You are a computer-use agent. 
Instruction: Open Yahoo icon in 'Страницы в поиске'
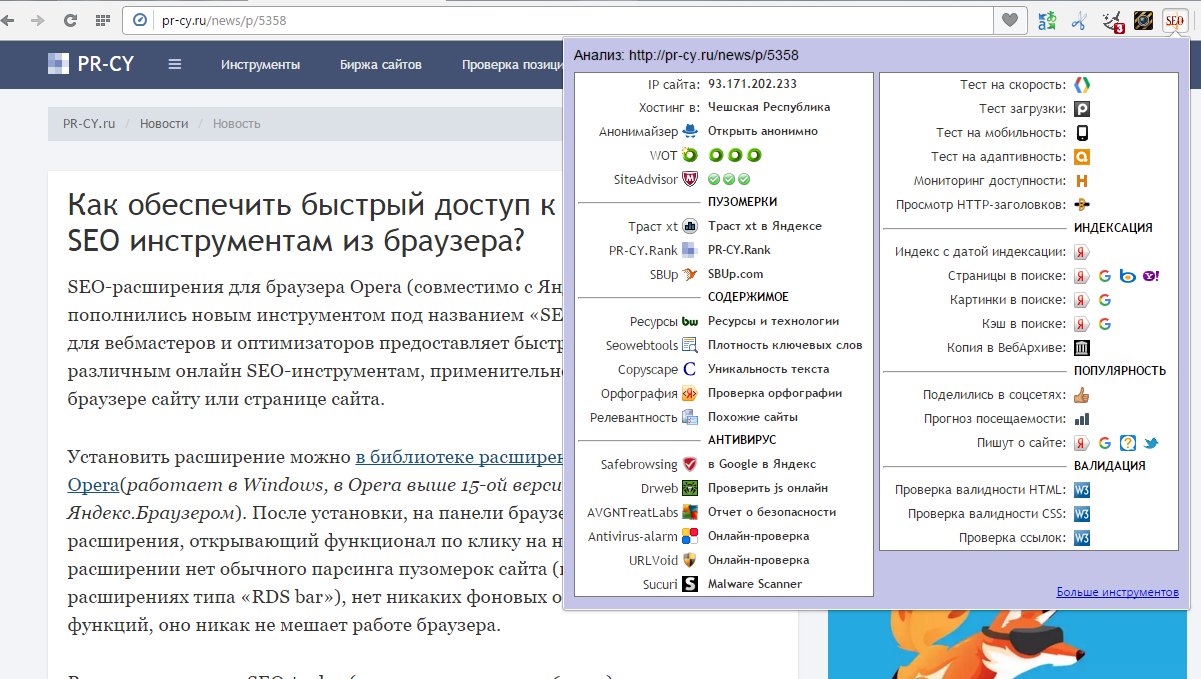[1151, 276]
